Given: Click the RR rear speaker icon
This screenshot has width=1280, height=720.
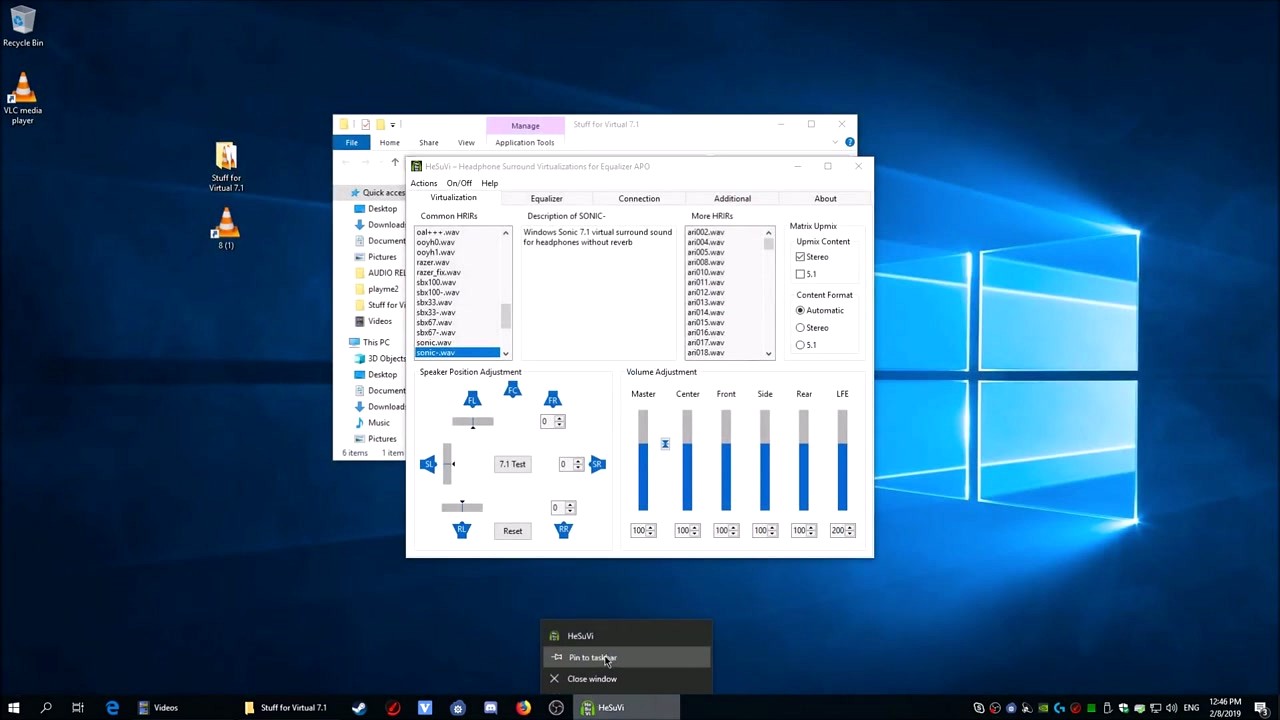Looking at the screenshot, I should [563, 530].
